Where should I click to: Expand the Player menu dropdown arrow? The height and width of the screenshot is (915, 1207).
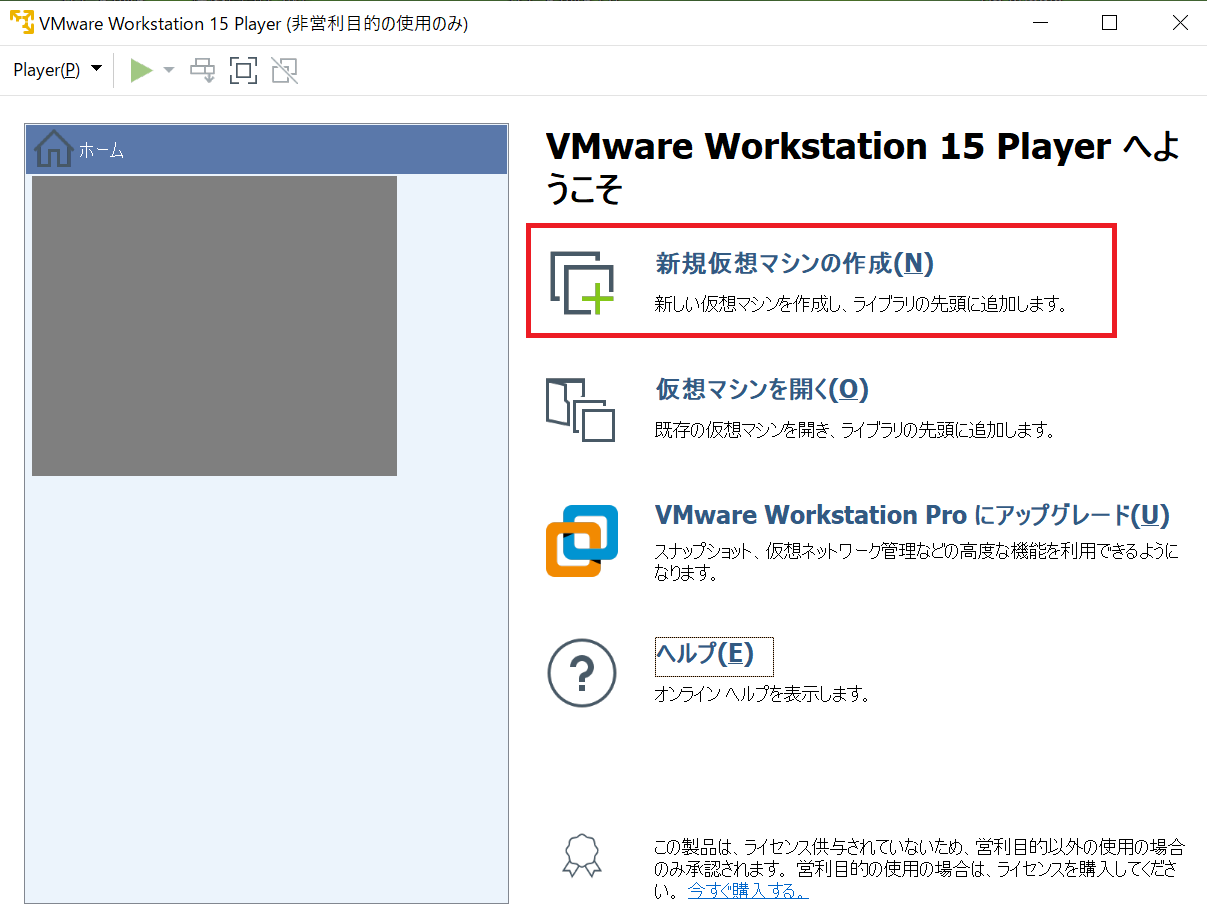pos(96,69)
